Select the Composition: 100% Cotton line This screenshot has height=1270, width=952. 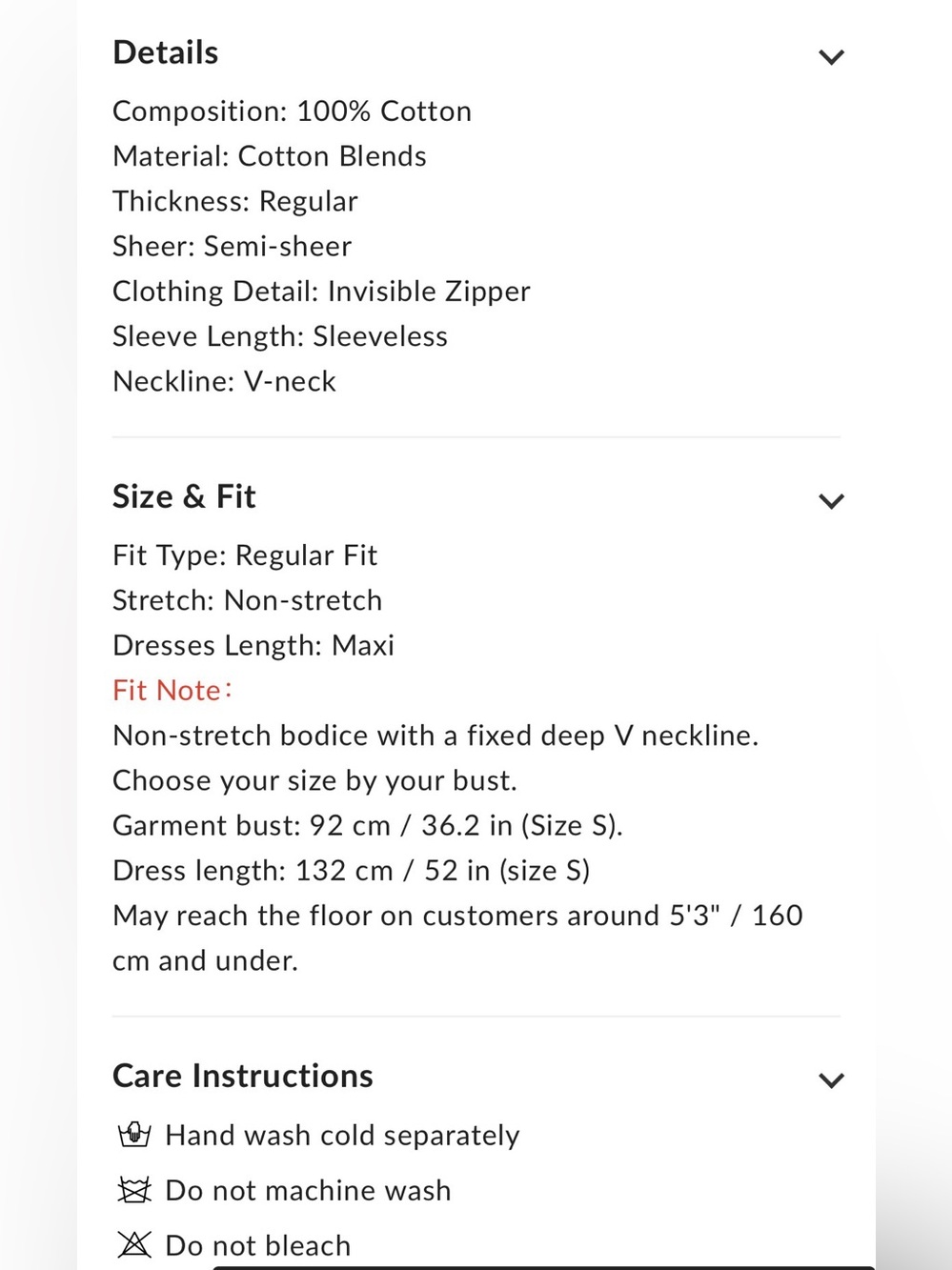pyautogui.click(x=292, y=111)
